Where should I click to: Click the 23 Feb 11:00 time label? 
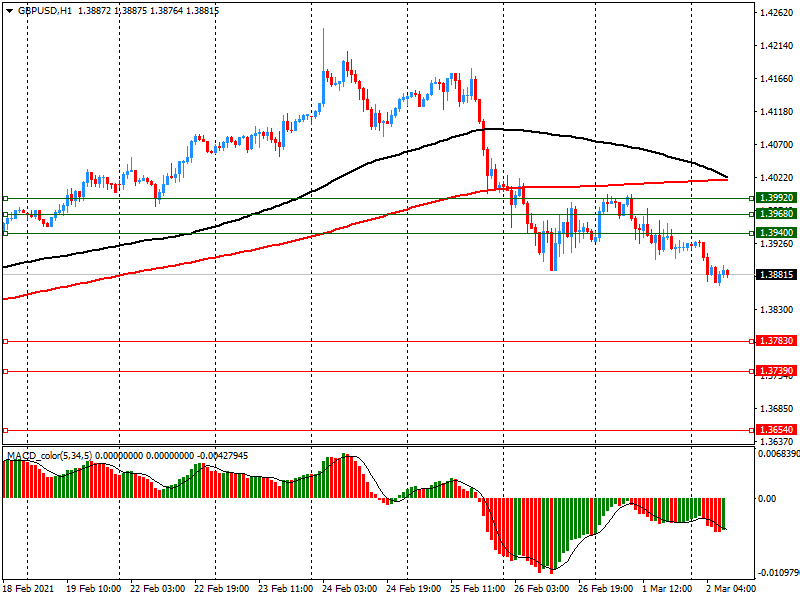[286, 588]
